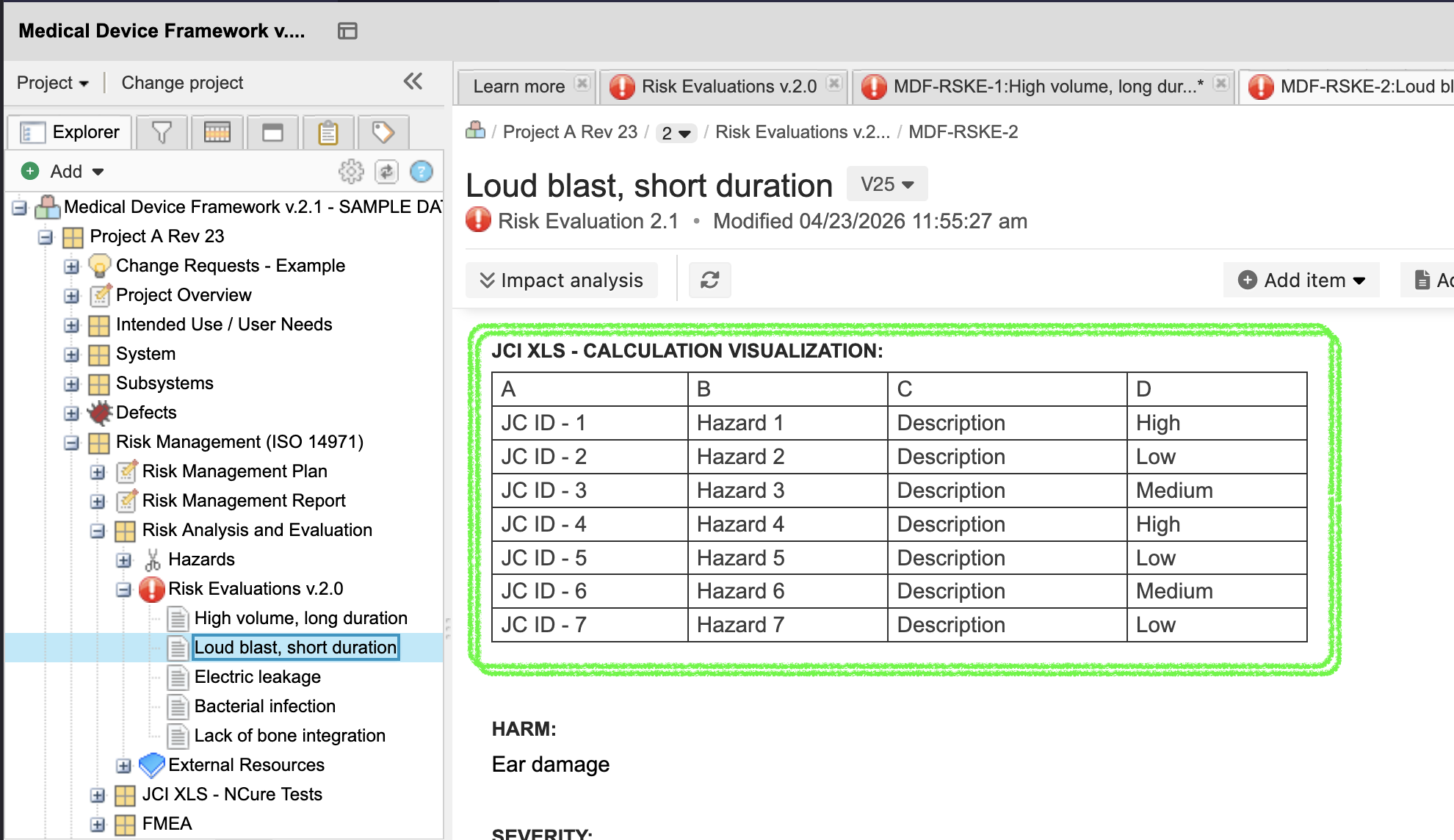The height and width of the screenshot is (840, 1454).
Task: Open the V25 version dropdown
Action: click(886, 184)
